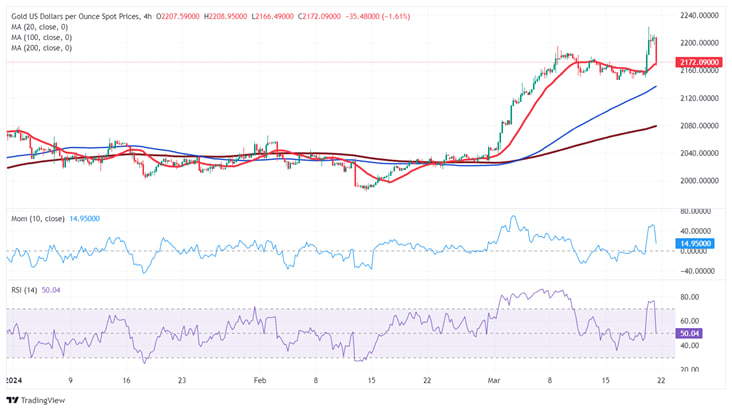Select the RSI (14) indicator label
Image resolution: width=732 pixels, height=411 pixels.
coord(24,290)
